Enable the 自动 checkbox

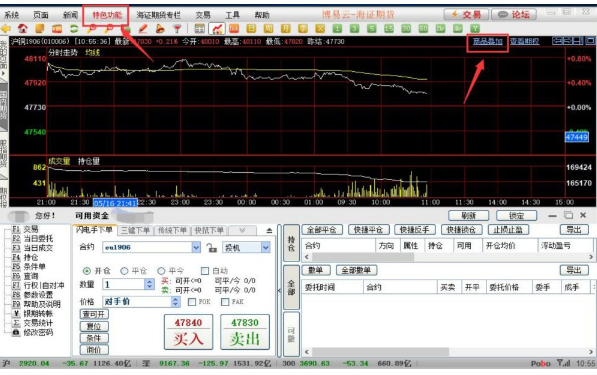click(205, 271)
